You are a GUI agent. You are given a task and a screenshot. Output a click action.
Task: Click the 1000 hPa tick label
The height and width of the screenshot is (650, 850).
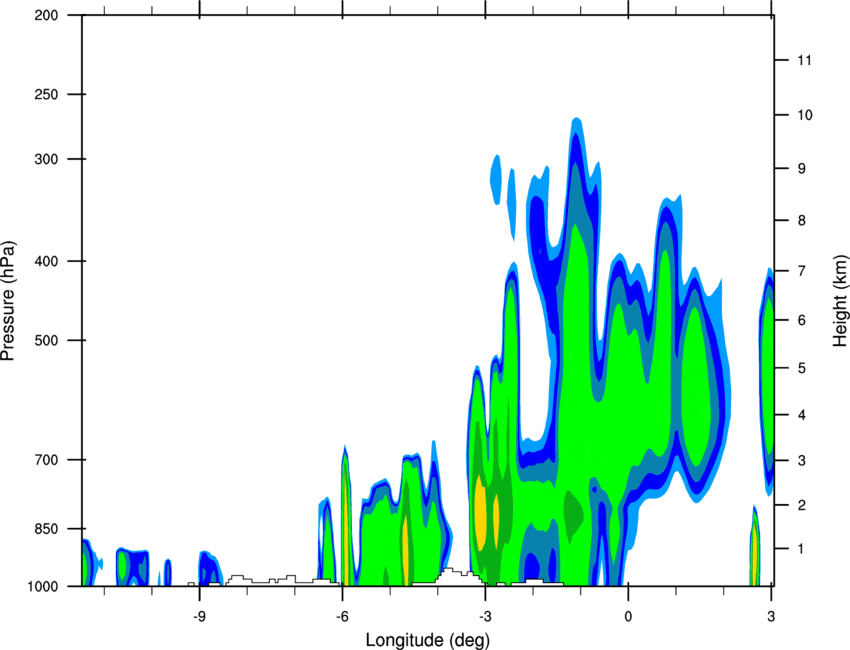point(43,587)
